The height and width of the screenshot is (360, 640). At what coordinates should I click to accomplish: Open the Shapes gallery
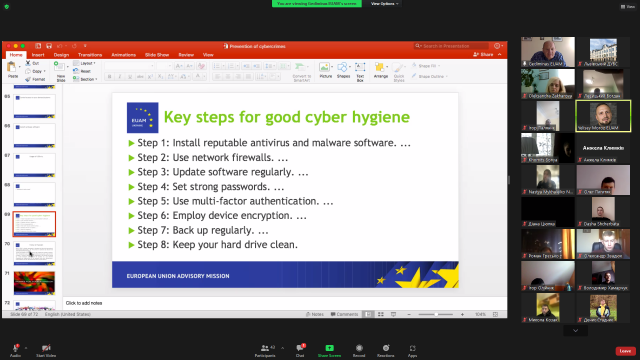pos(343,70)
